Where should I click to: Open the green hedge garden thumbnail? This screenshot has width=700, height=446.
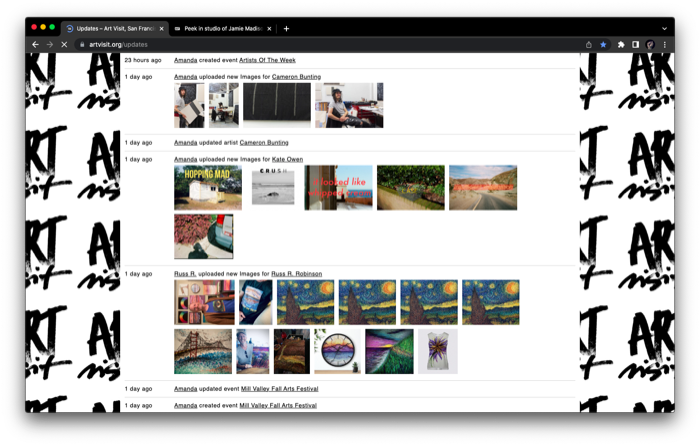411,188
